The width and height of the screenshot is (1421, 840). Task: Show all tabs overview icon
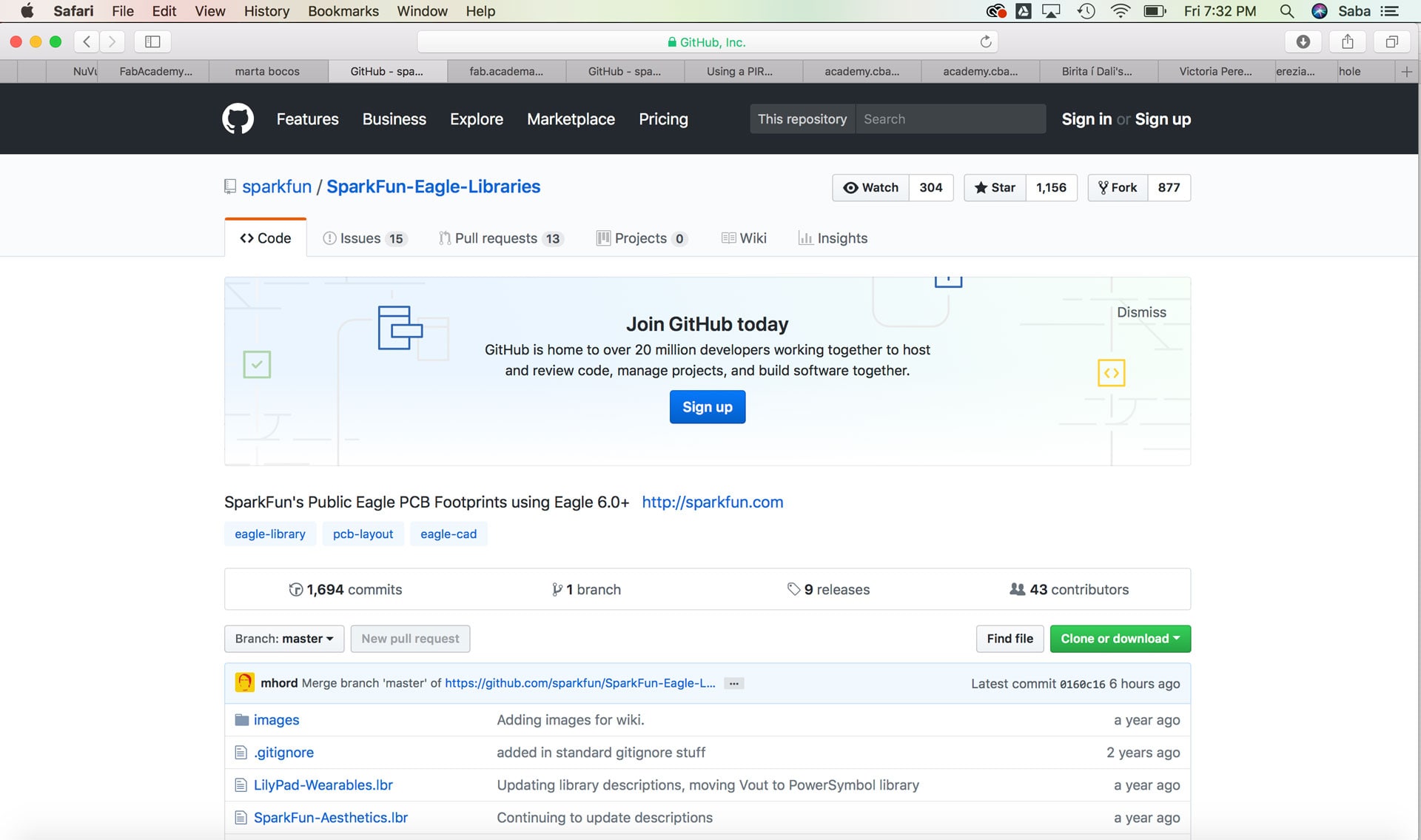coord(1391,41)
